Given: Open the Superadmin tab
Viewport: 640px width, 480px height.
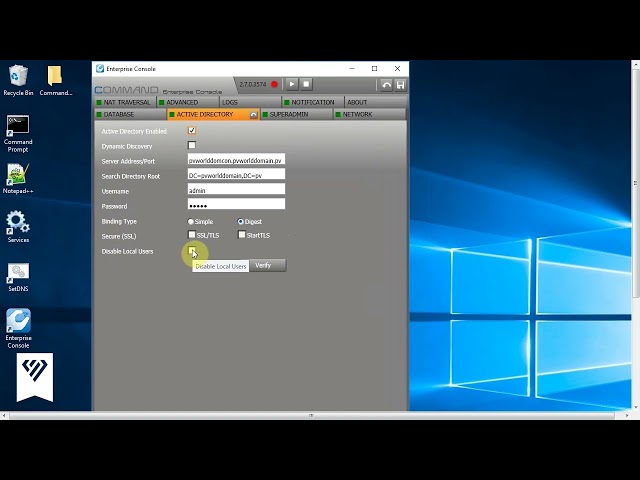Looking at the screenshot, I should pyautogui.click(x=297, y=115).
